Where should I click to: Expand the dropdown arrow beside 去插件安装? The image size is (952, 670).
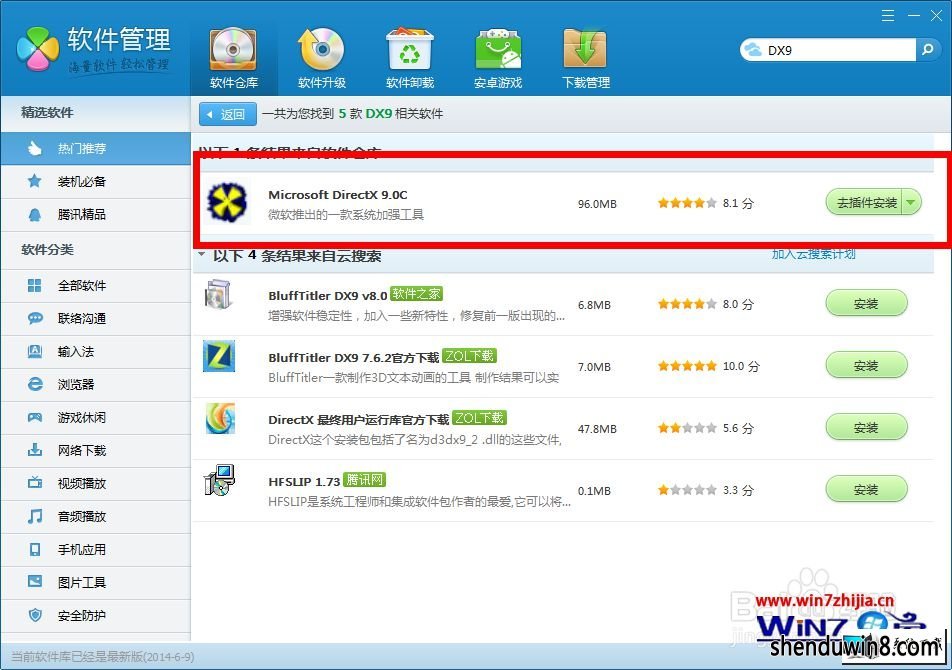pyautogui.click(x=912, y=203)
